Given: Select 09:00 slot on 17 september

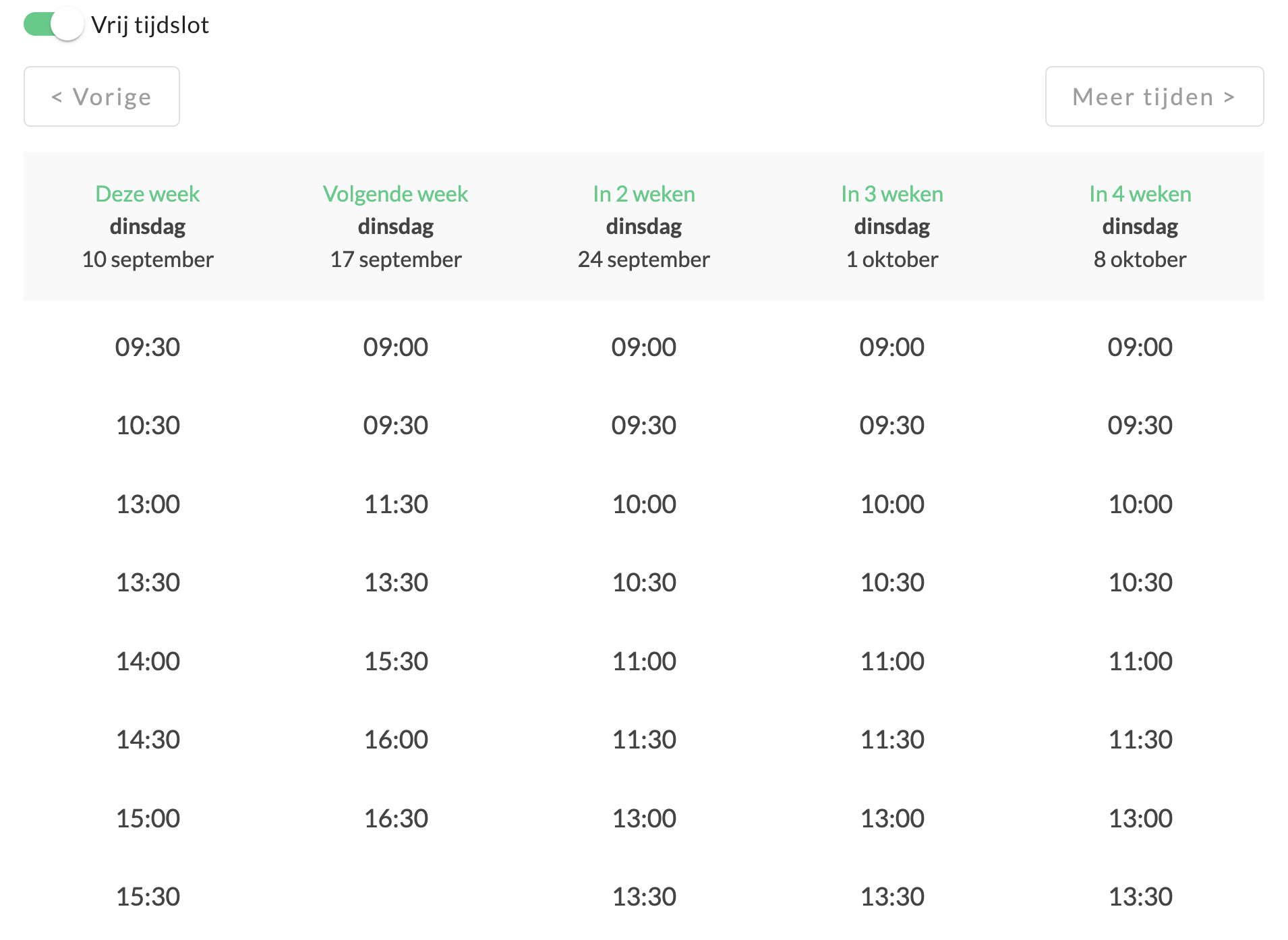Looking at the screenshot, I should click(396, 347).
